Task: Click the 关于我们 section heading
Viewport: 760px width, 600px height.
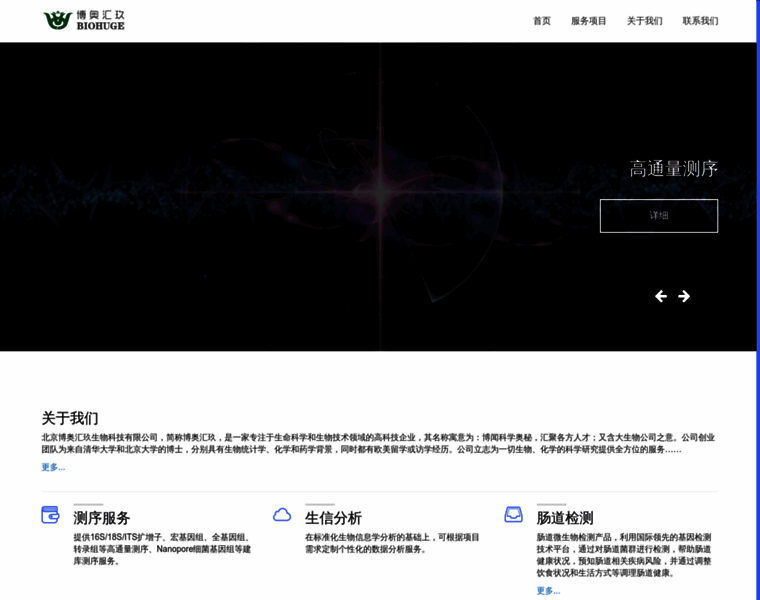Action: (70, 418)
